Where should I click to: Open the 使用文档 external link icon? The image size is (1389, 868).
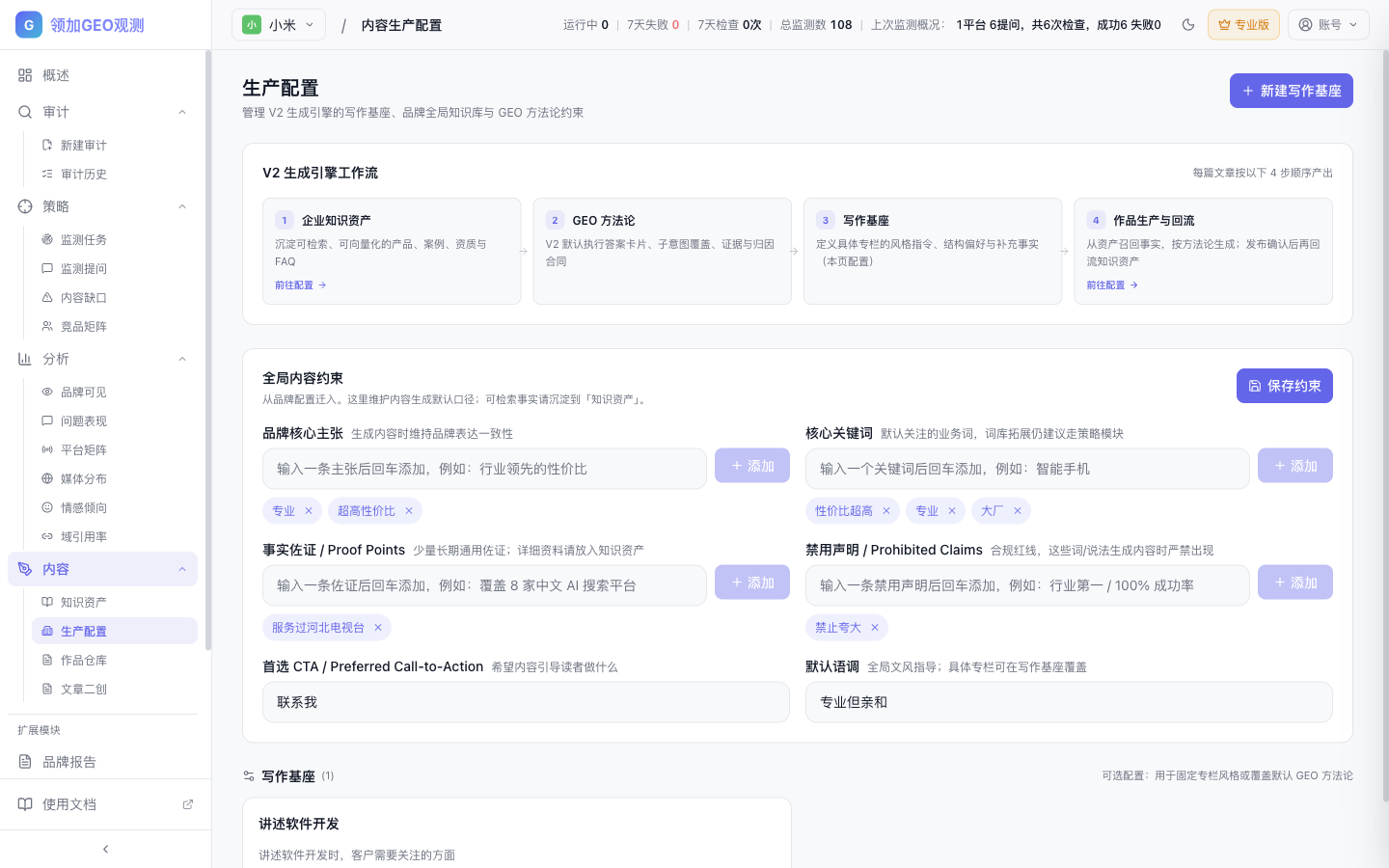pyautogui.click(x=188, y=804)
